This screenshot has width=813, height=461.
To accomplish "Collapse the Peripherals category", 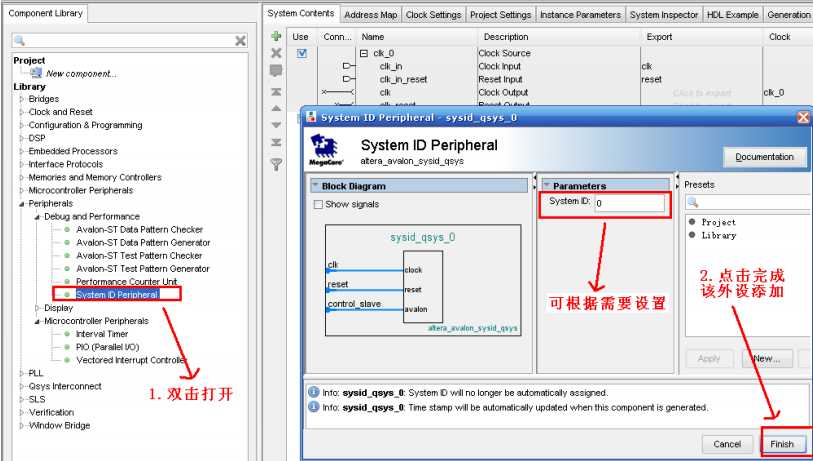I will 22,204.
